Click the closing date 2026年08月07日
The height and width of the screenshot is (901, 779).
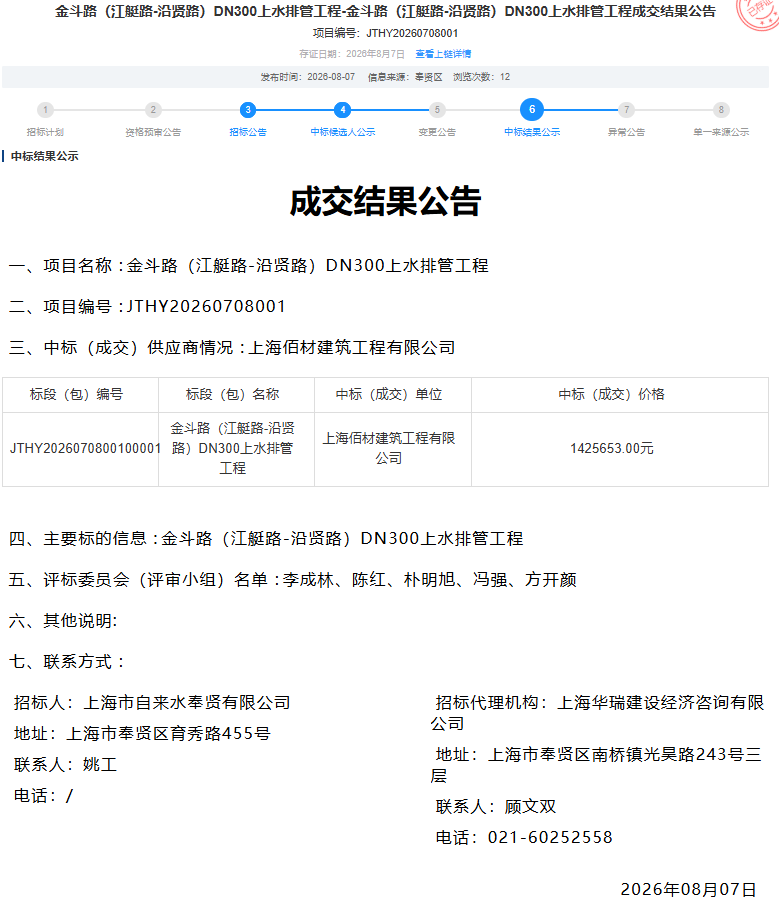pos(688,890)
